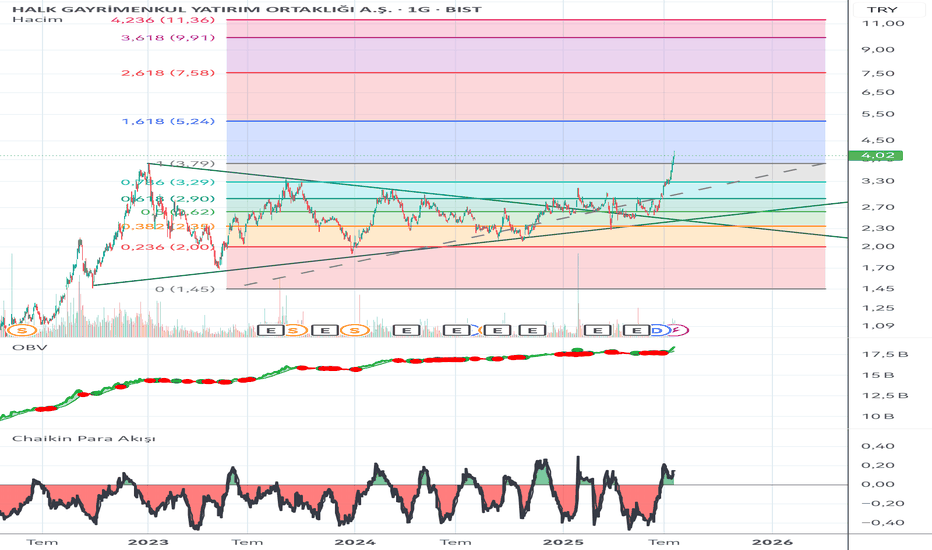The image size is (932, 550).
Task: Click the 5,50 value on the price axis
Action: [877, 114]
